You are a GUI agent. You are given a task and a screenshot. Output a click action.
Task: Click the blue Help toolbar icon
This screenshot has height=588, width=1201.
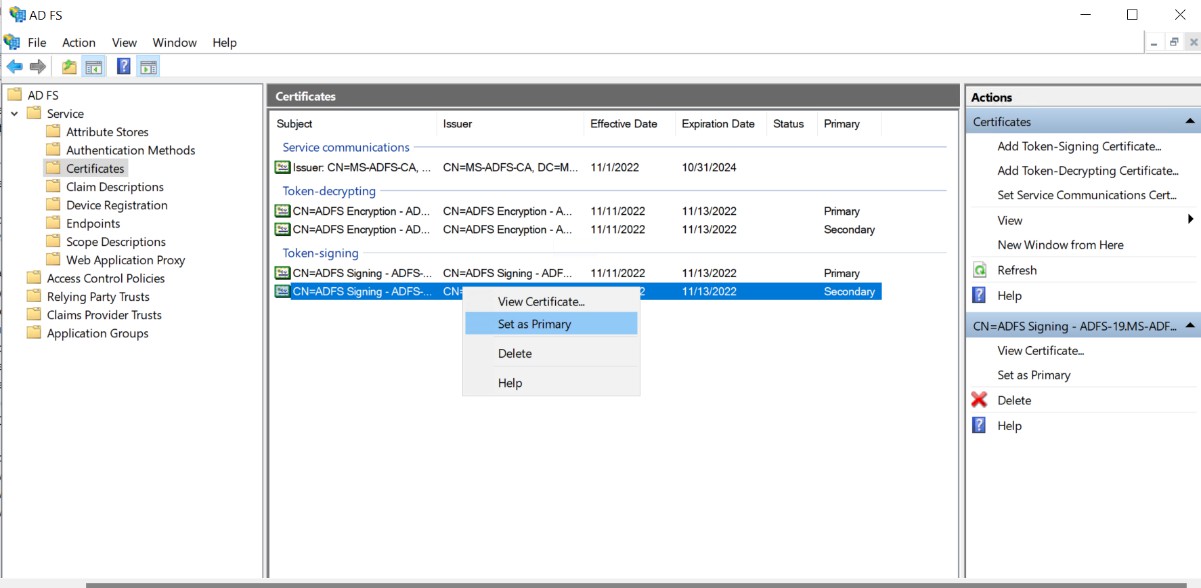(x=124, y=67)
